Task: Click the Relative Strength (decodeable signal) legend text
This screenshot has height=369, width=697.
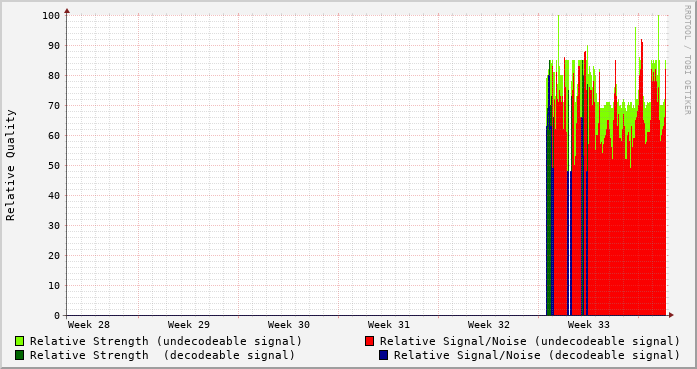Action: 162,355
